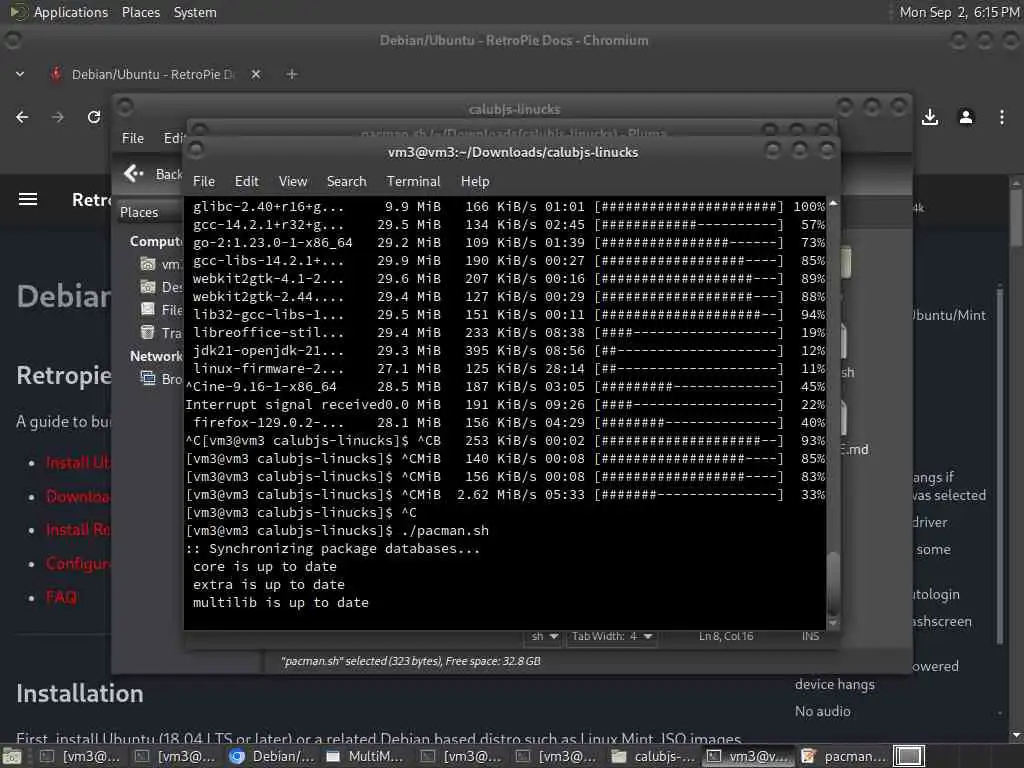
Task: Open 'No audio' table of contents link
Action: pyautogui.click(x=822, y=711)
